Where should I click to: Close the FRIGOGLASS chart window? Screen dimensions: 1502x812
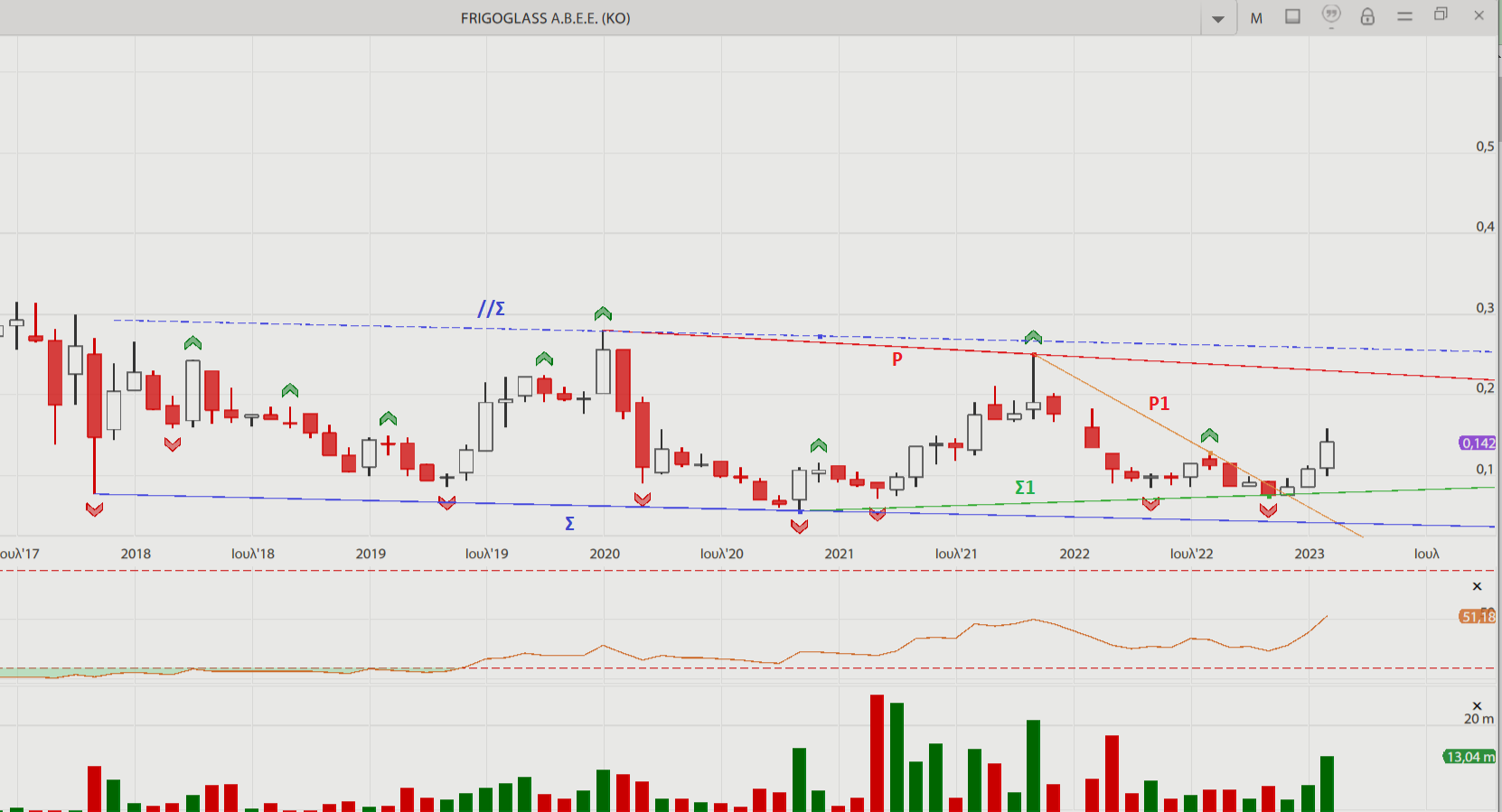click(1479, 15)
